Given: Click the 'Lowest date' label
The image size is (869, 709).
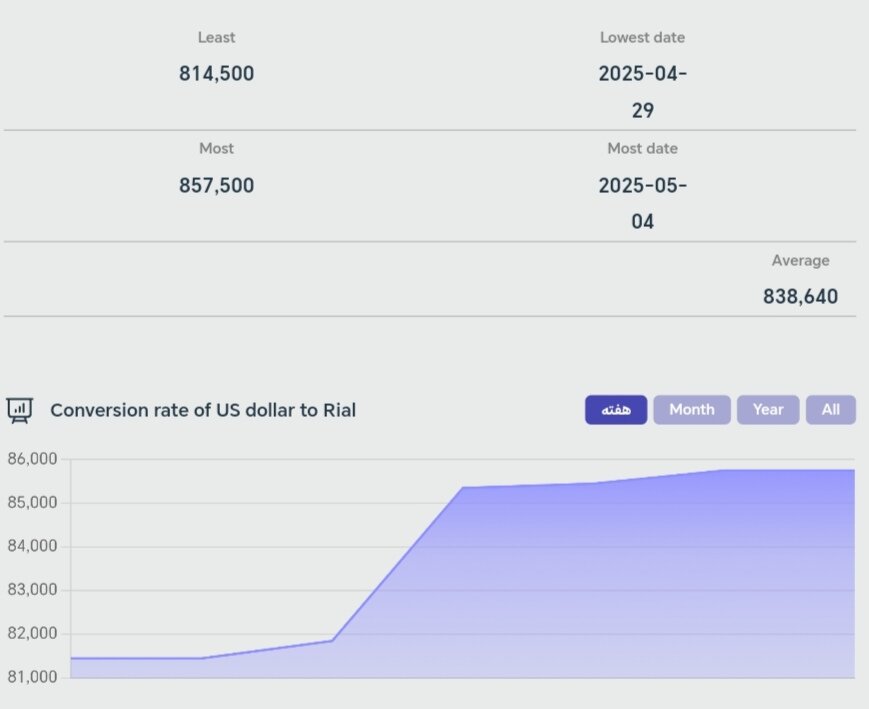Looking at the screenshot, I should [x=642, y=37].
